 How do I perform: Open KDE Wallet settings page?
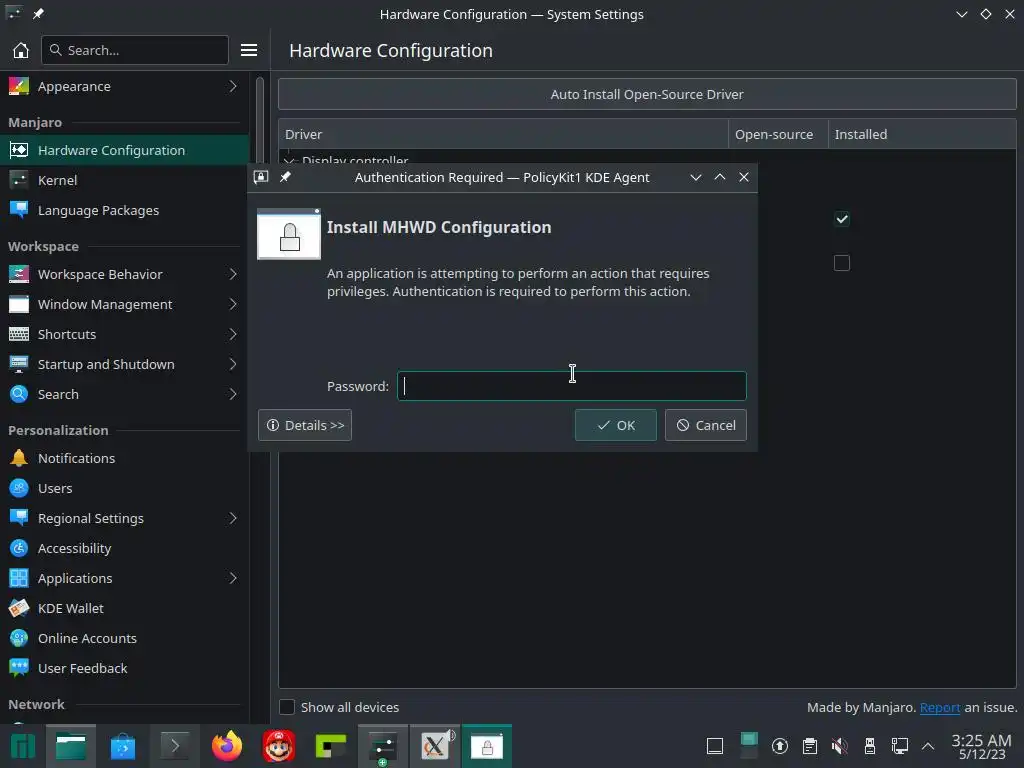pyautogui.click(x=124, y=609)
